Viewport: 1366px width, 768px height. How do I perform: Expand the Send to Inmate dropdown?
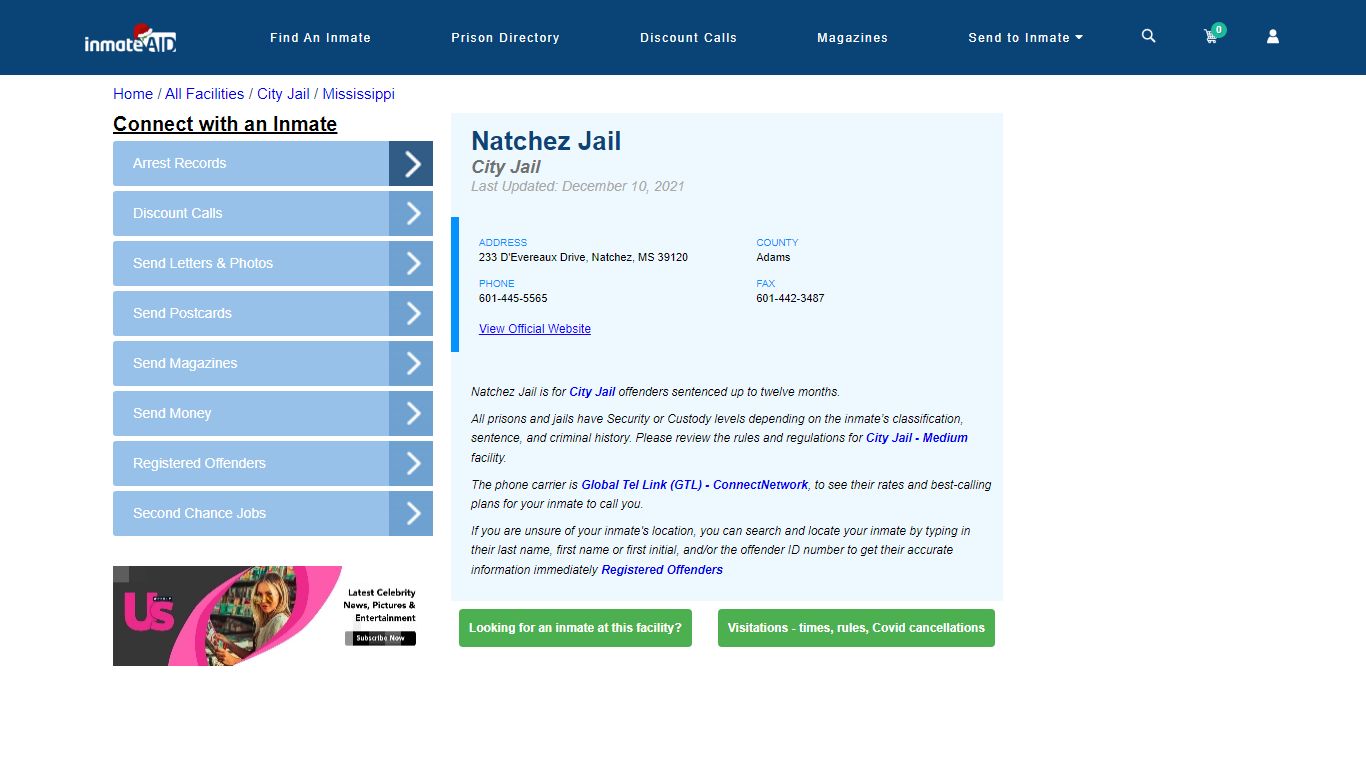tap(1025, 38)
